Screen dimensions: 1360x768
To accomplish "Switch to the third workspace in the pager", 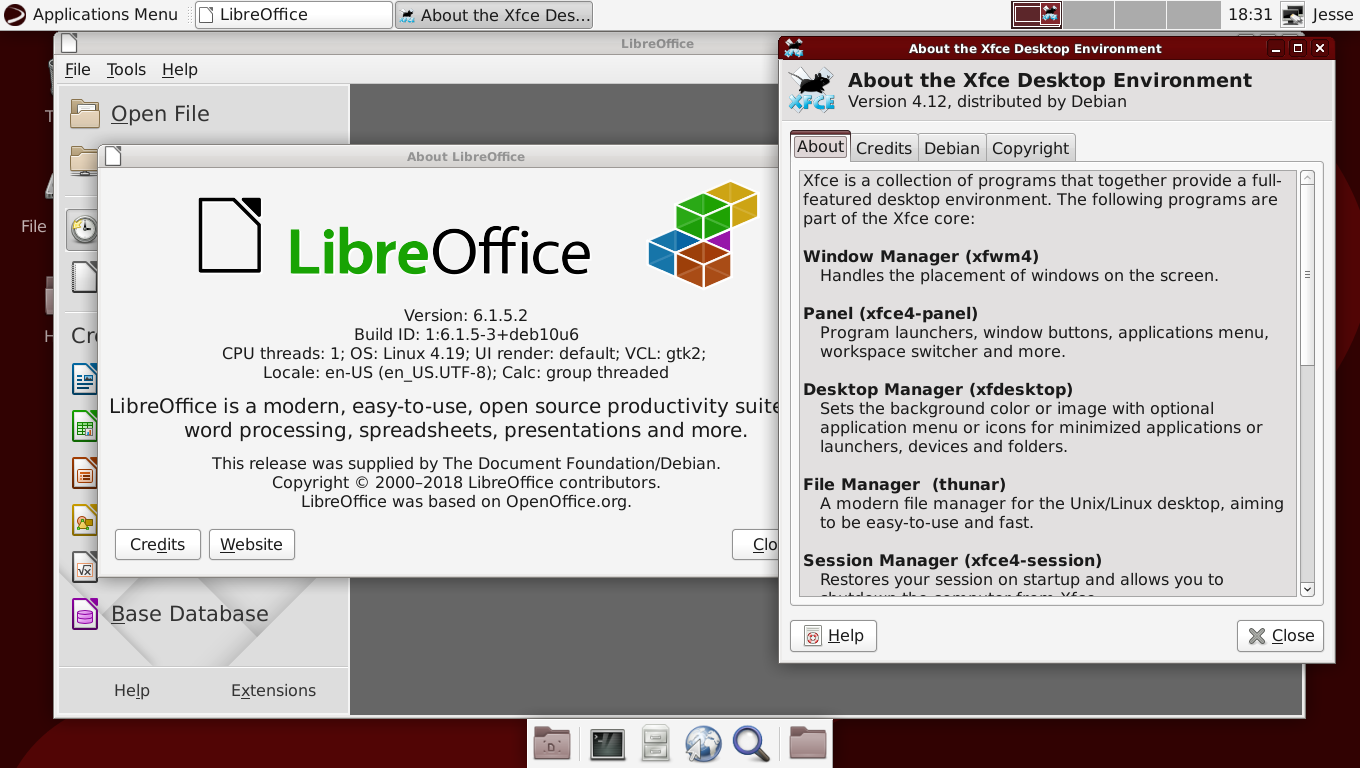I will (1140, 14).
